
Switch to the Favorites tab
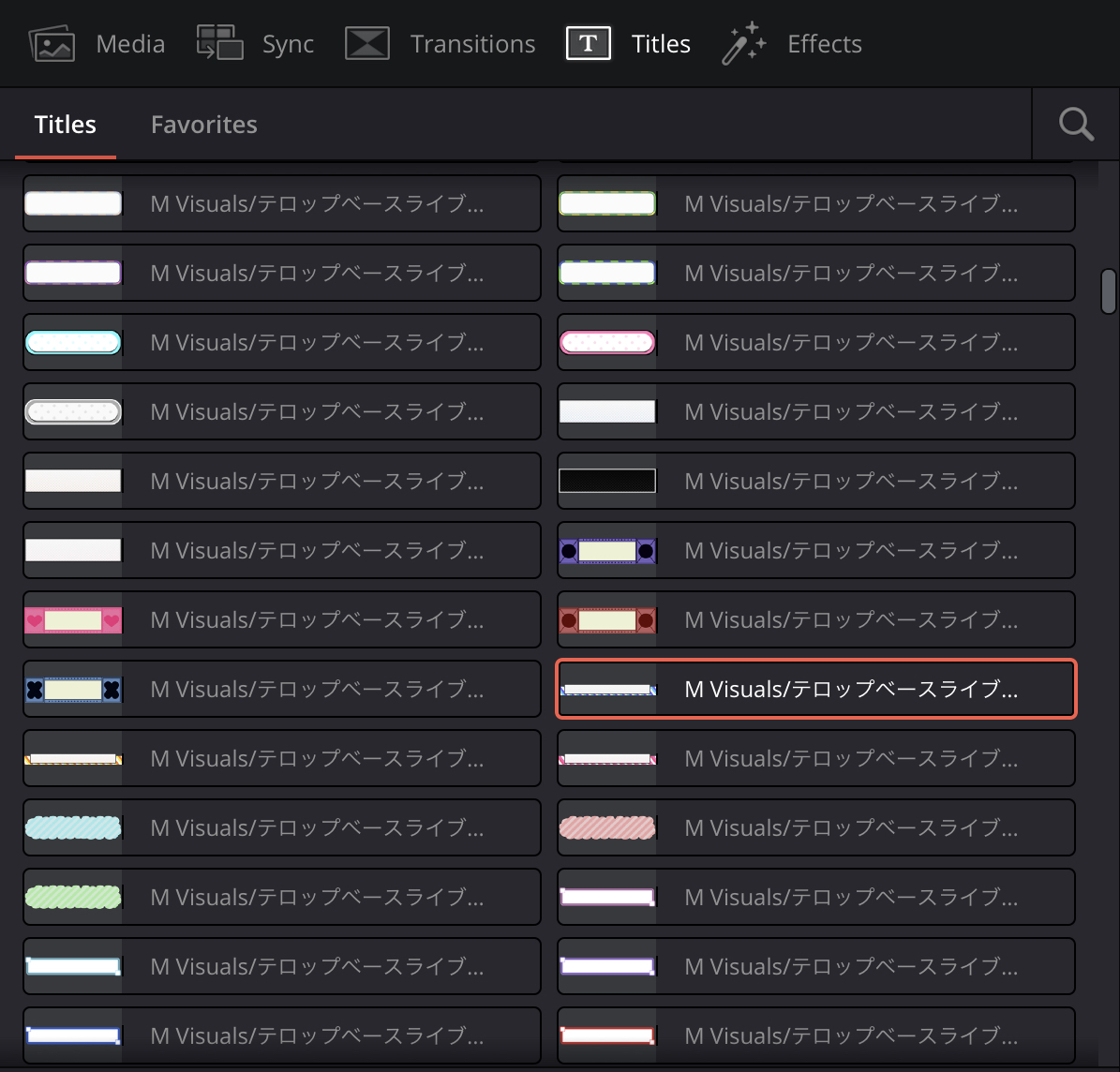203,125
